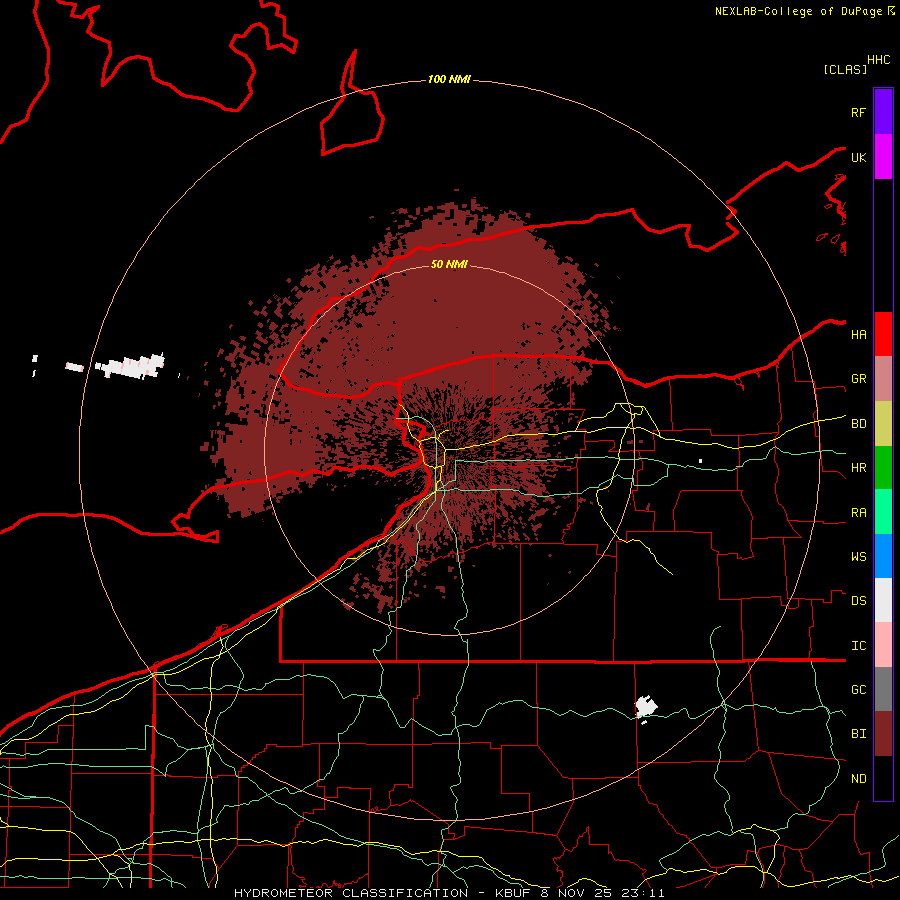The image size is (900, 900).
Task: Click the GR legend label
Action: (x=858, y=379)
